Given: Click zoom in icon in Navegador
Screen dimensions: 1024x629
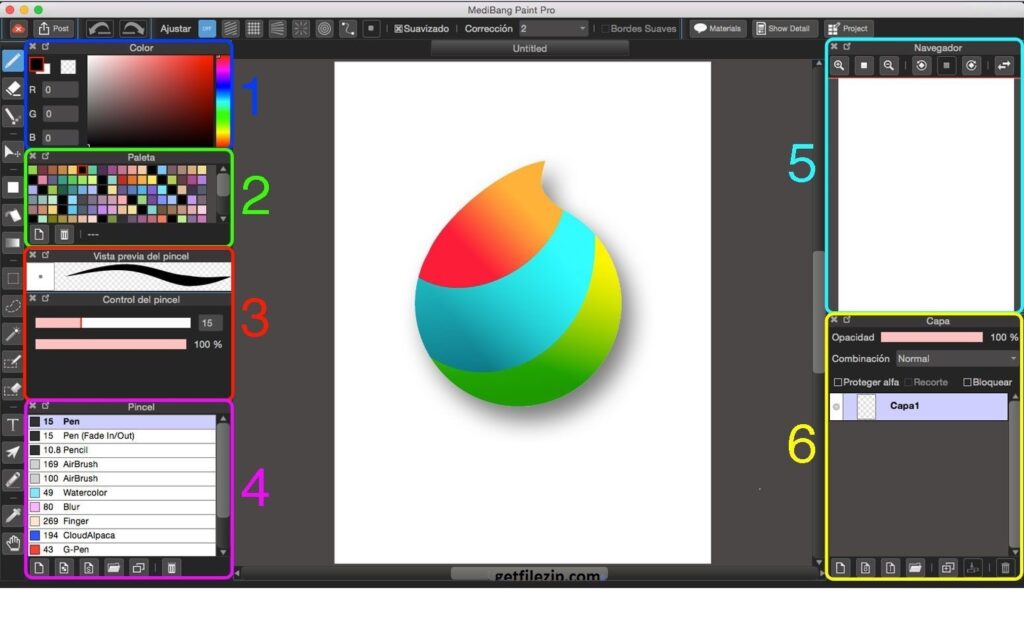Looking at the screenshot, I should point(839,65).
